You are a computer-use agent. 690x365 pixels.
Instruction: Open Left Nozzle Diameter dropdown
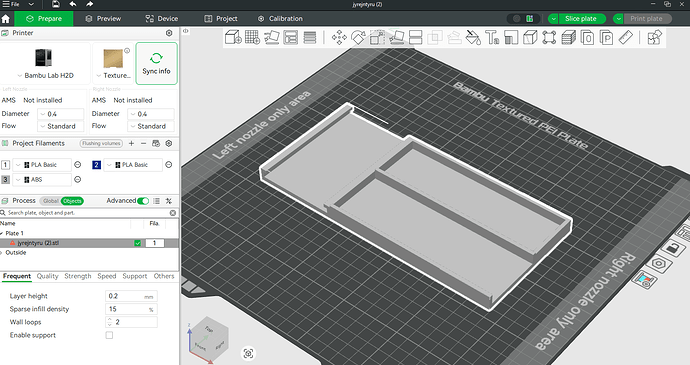[x=60, y=114]
